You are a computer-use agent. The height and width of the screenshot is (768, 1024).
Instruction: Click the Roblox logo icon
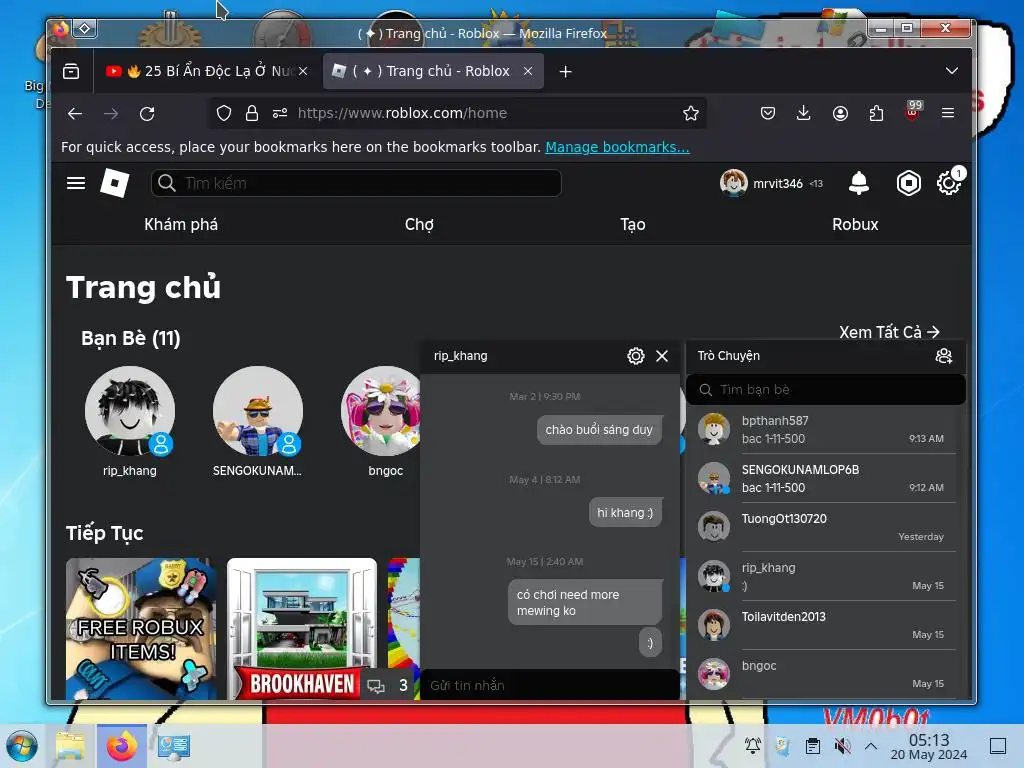click(114, 183)
